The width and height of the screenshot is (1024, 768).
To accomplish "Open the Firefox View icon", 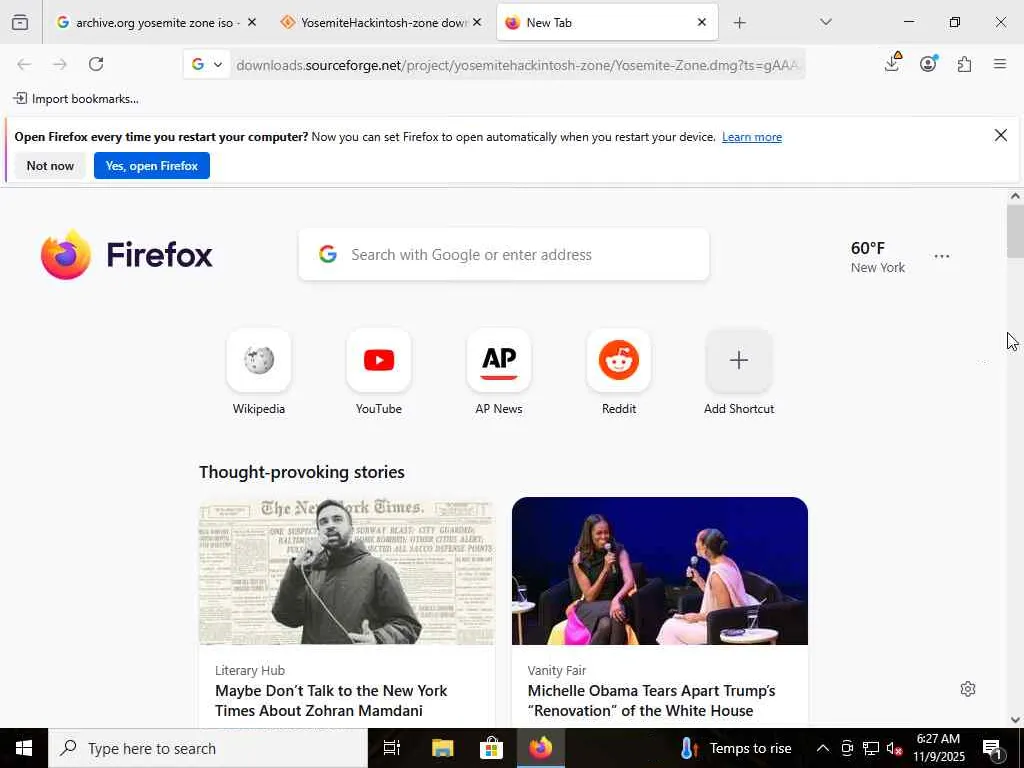I will click(20, 23).
